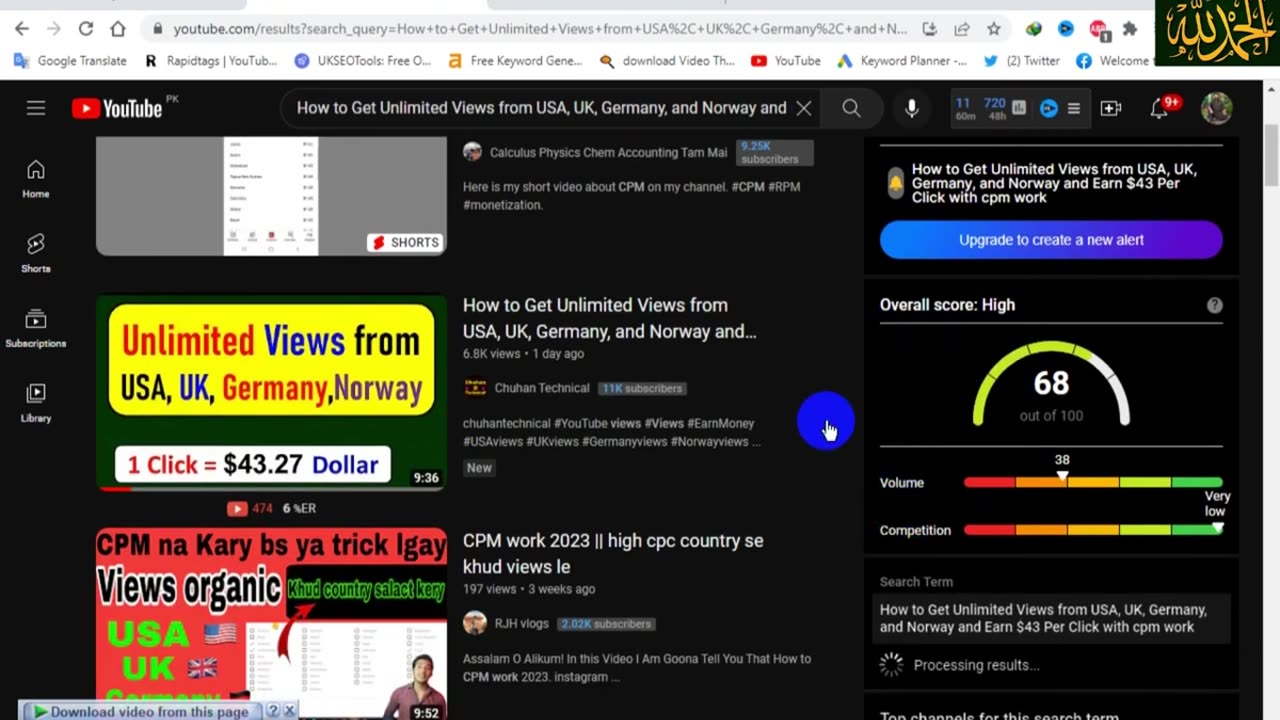Open YouTube bookmark in bookmarks bar
This screenshot has width=1280, height=720.
tap(786, 61)
